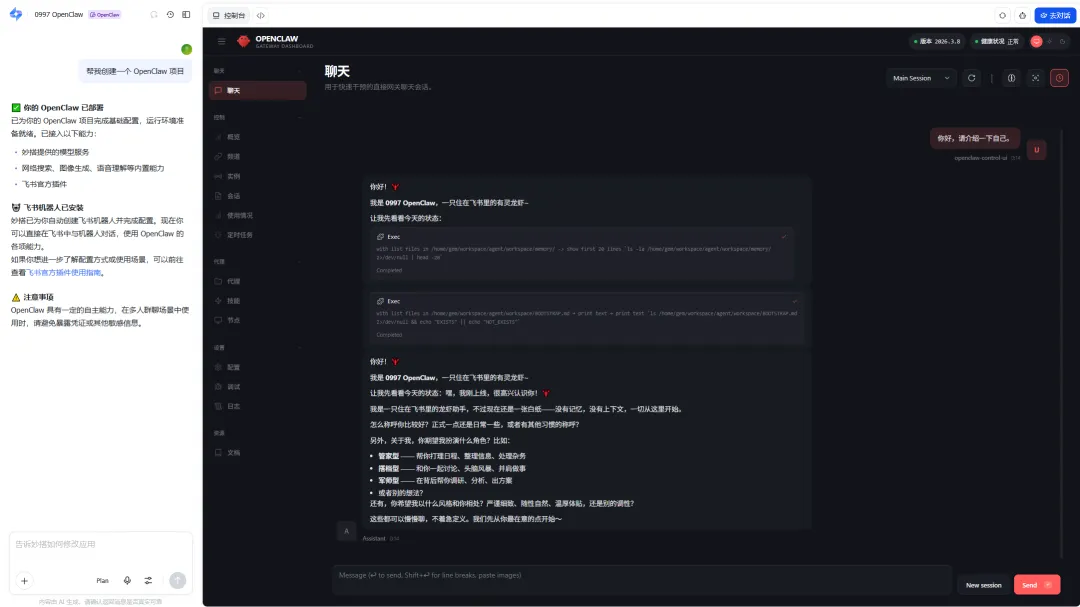Click the 健康状况 正常 status pill

tap(996, 41)
